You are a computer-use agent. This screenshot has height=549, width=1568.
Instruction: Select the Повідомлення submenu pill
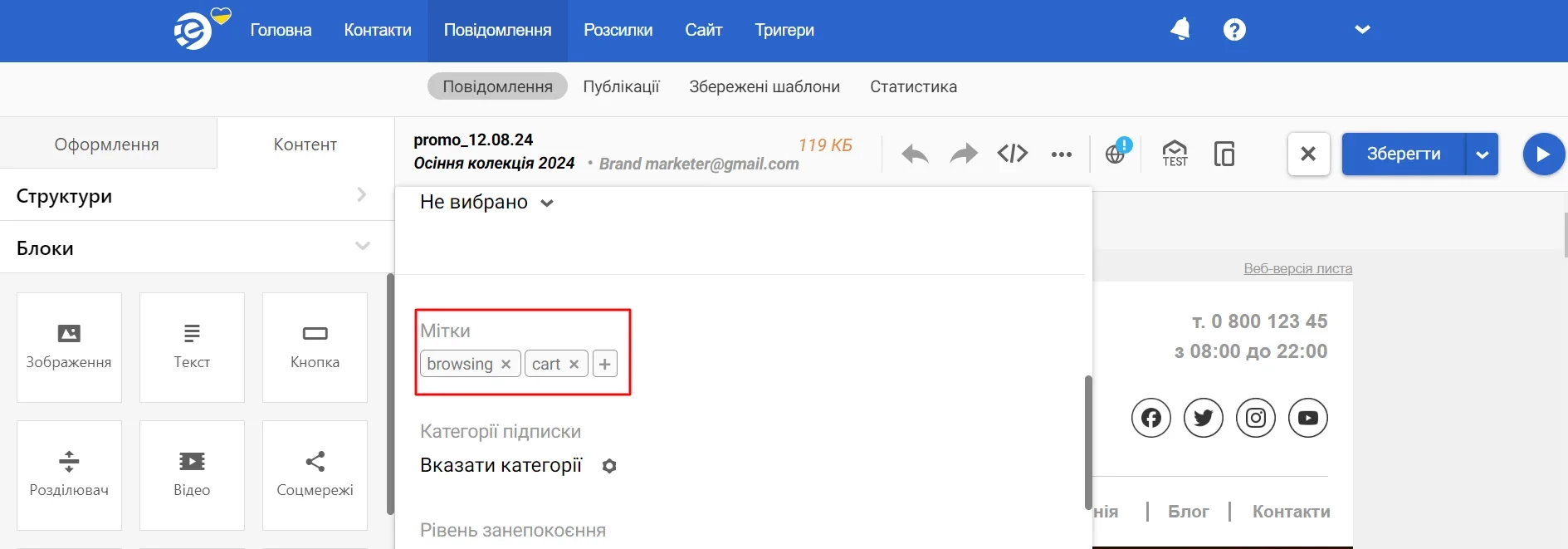(x=497, y=86)
